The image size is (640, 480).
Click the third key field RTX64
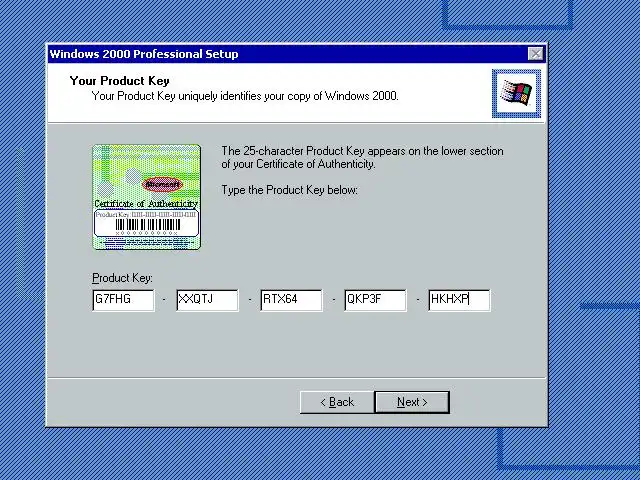[x=291, y=300]
